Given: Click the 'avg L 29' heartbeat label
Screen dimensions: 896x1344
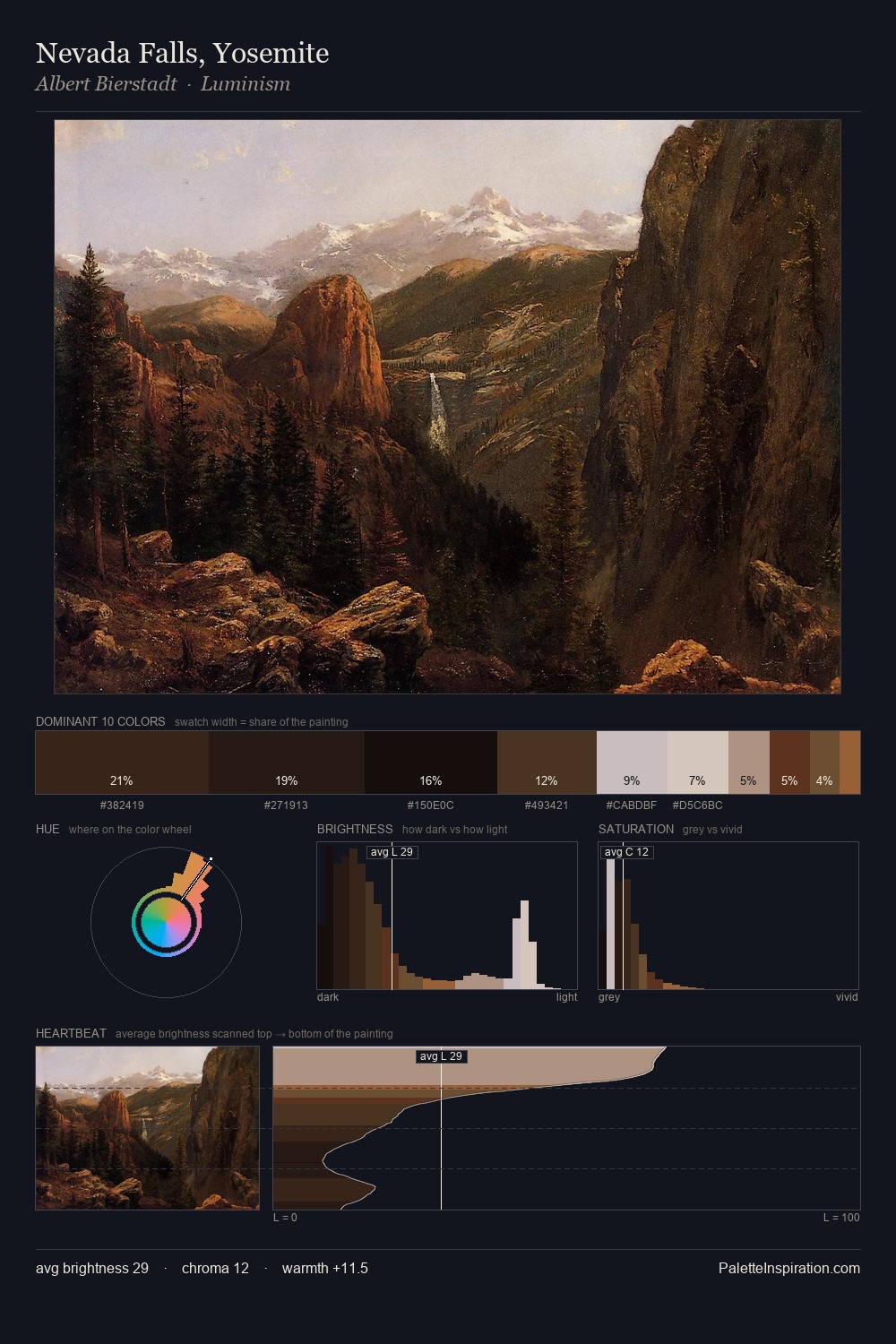Looking at the screenshot, I should point(442,1056).
